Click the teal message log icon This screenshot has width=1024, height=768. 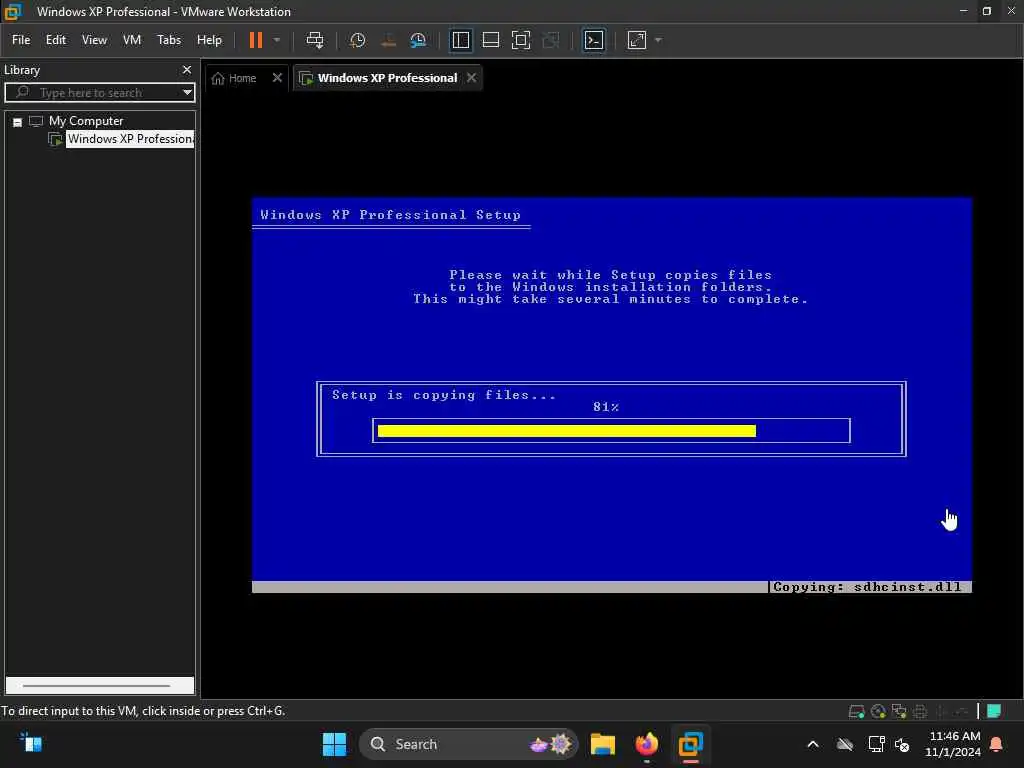tap(994, 711)
